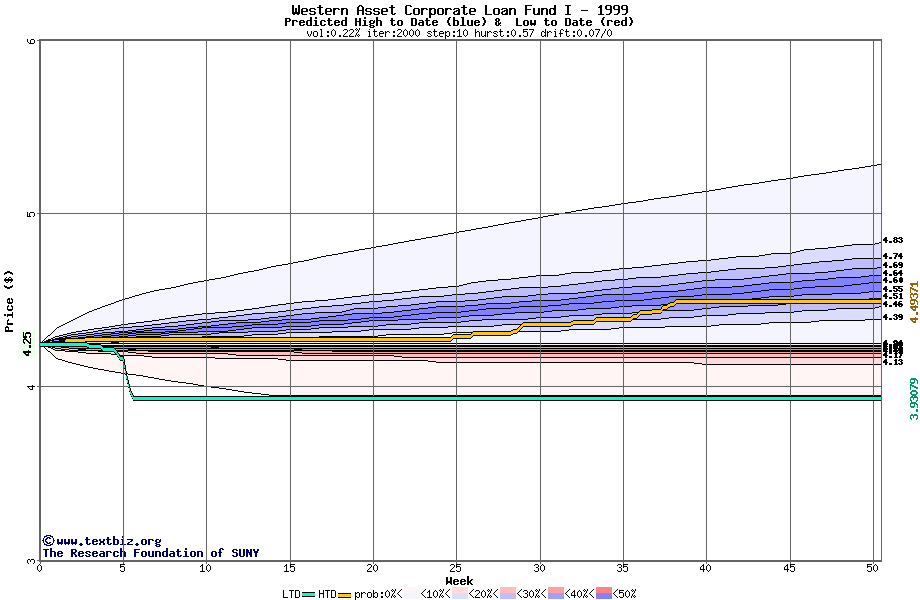Click the cyan LTD legend line swatch
This screenshot has width=920, height=600.
coord(309,595)
